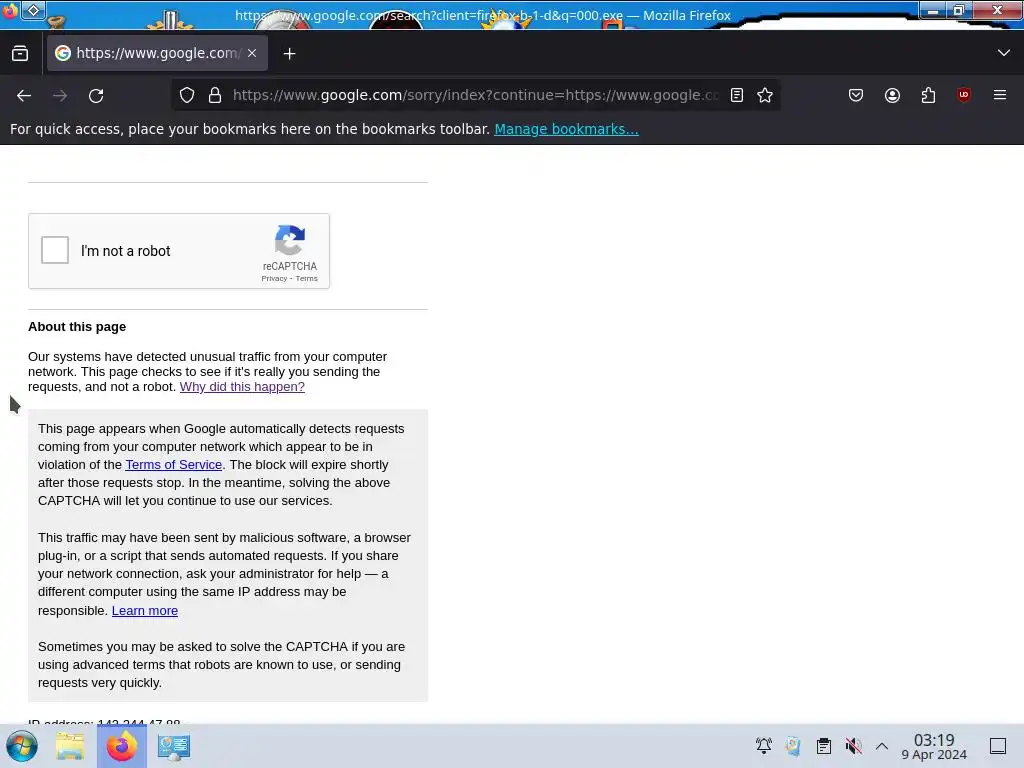Open Firefox account icon
This screenshot has height=768, width=1024.
click(x=892, y=95)
